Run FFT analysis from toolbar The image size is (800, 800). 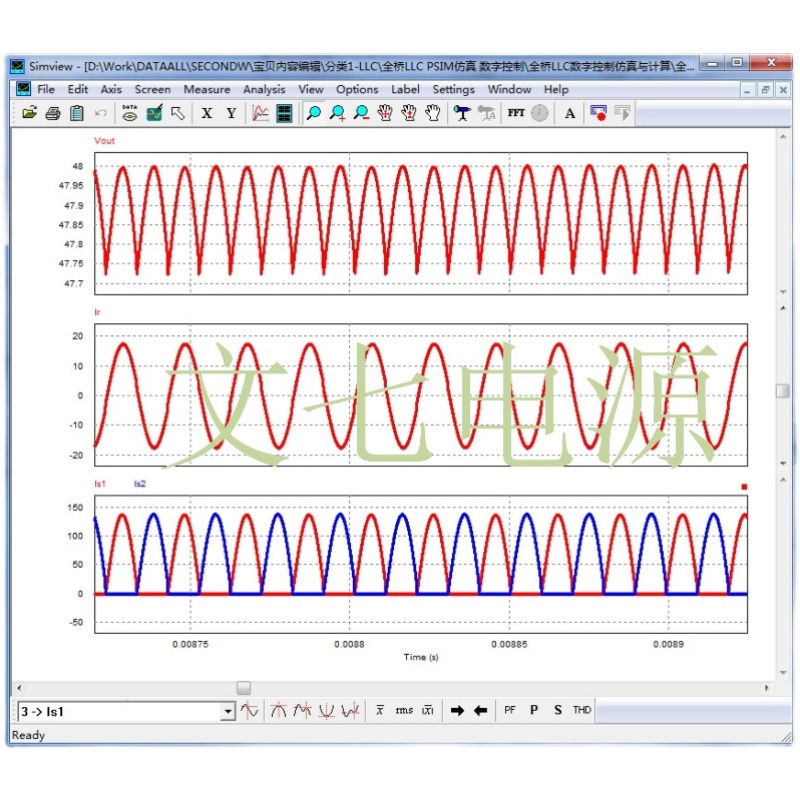click(516, 113)
